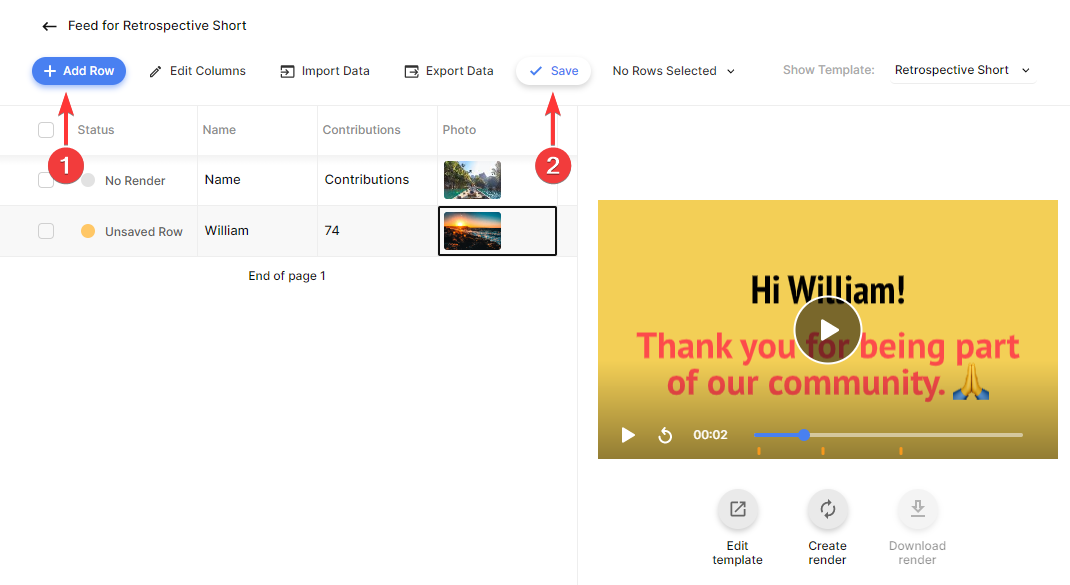1070x585 pixels.
Task: Check the No Render row checkbox
Action: (x=46, y=180)
